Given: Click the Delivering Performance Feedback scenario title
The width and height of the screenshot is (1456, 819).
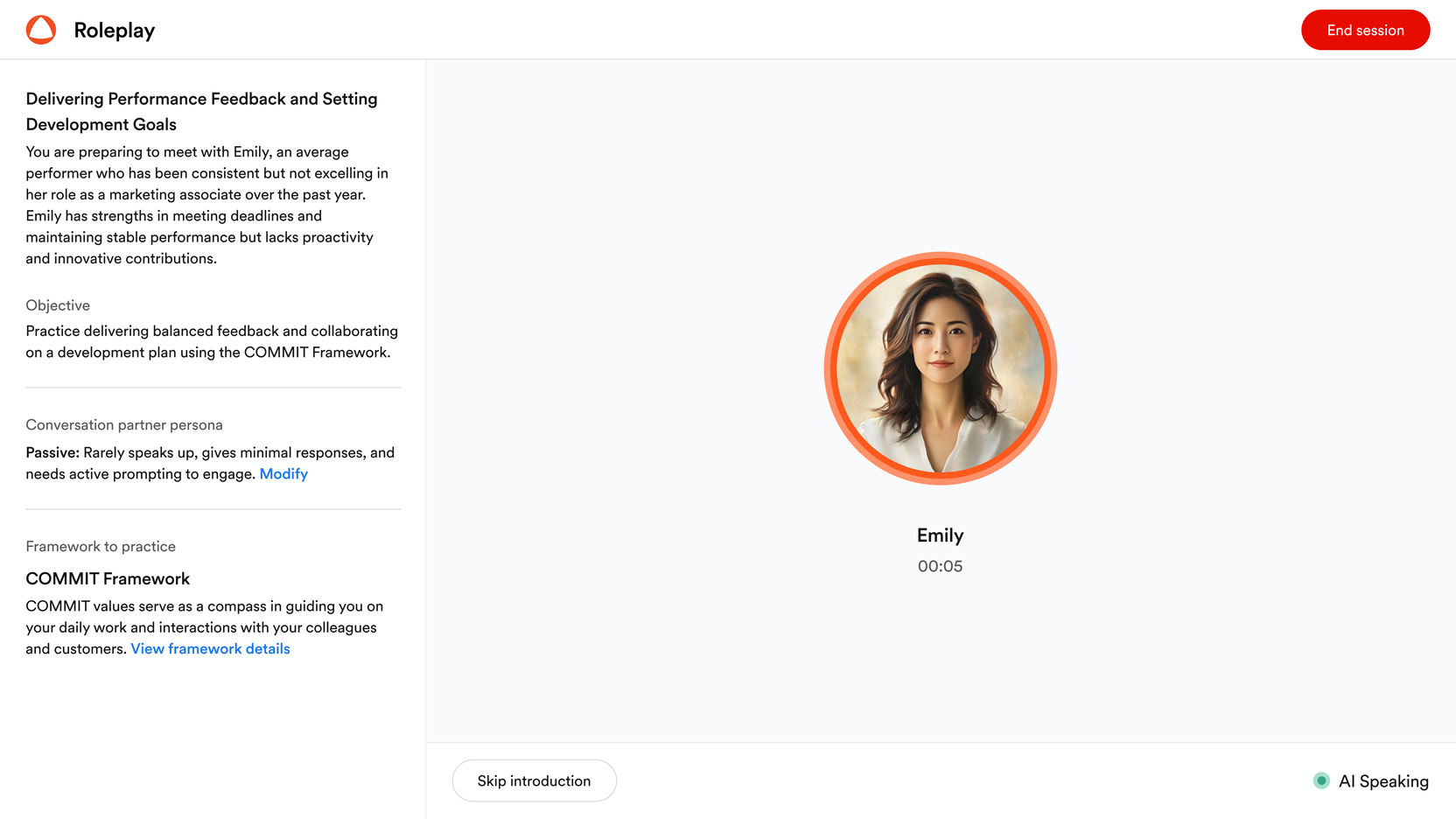Looking at the screenshot, I should pos(201,111).
